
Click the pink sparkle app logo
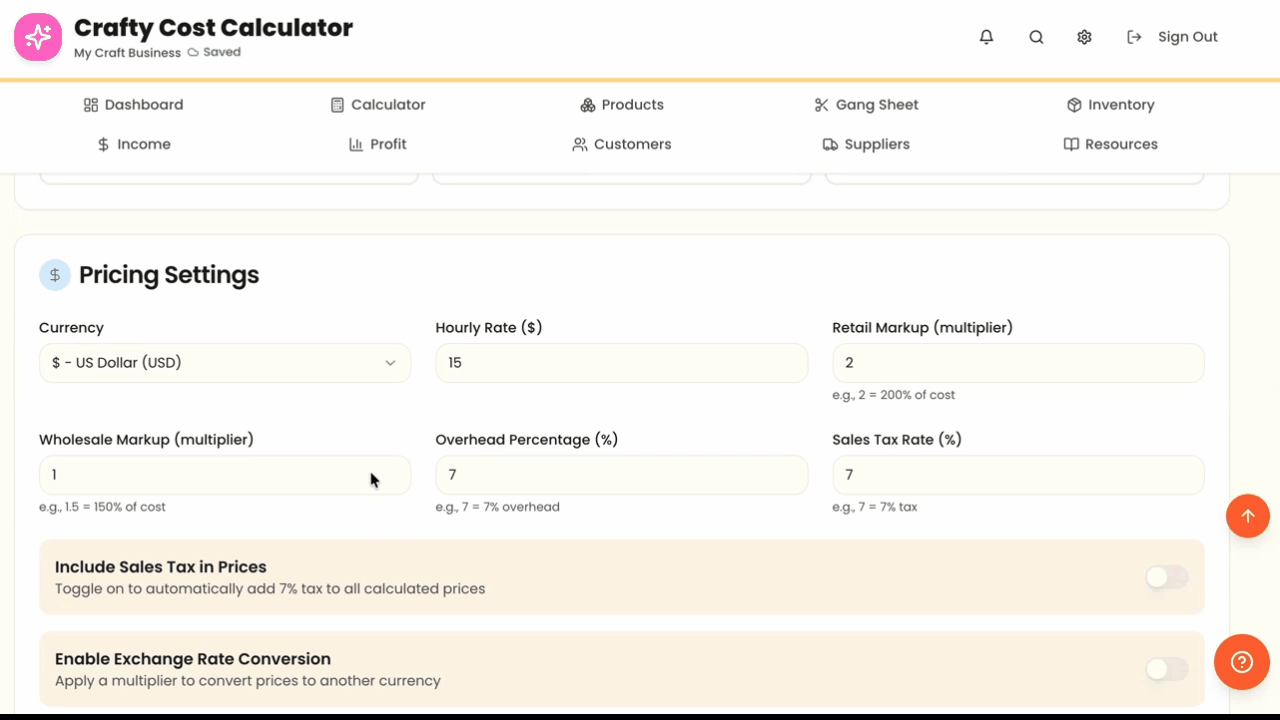click(38, 37)
